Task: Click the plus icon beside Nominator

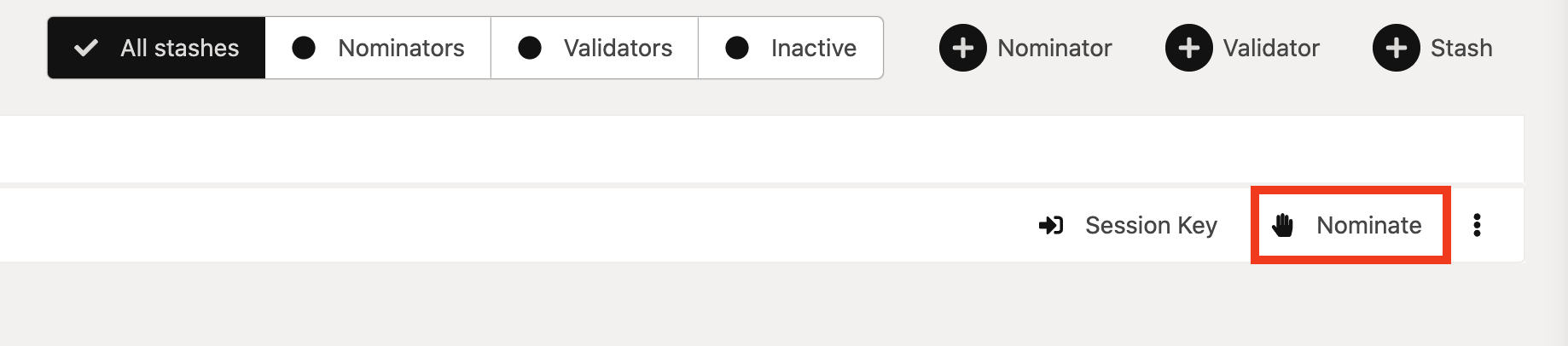Action: 962,48
